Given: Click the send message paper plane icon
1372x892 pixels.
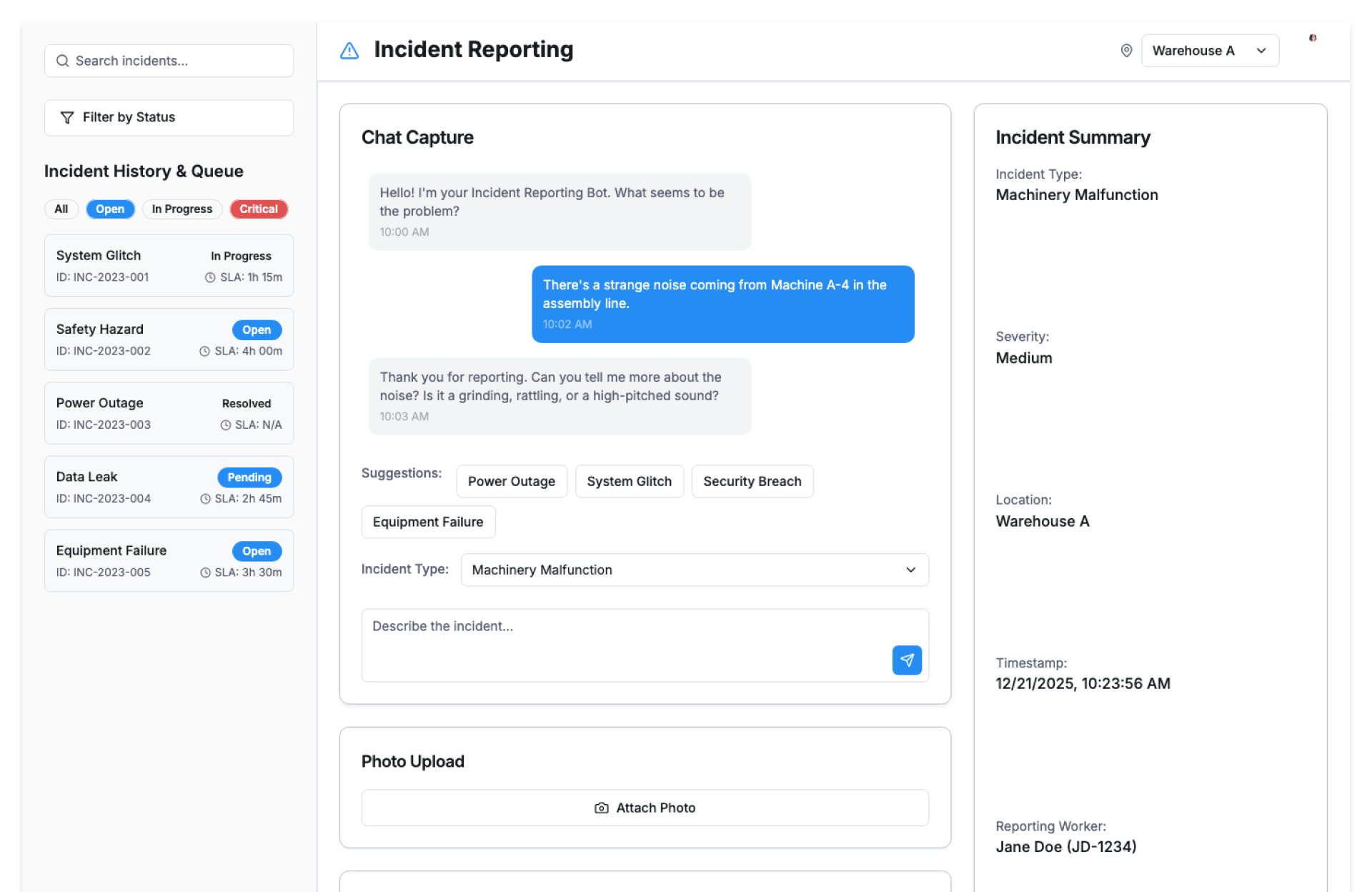Looking at the screenshot, I should click(906, 660).
